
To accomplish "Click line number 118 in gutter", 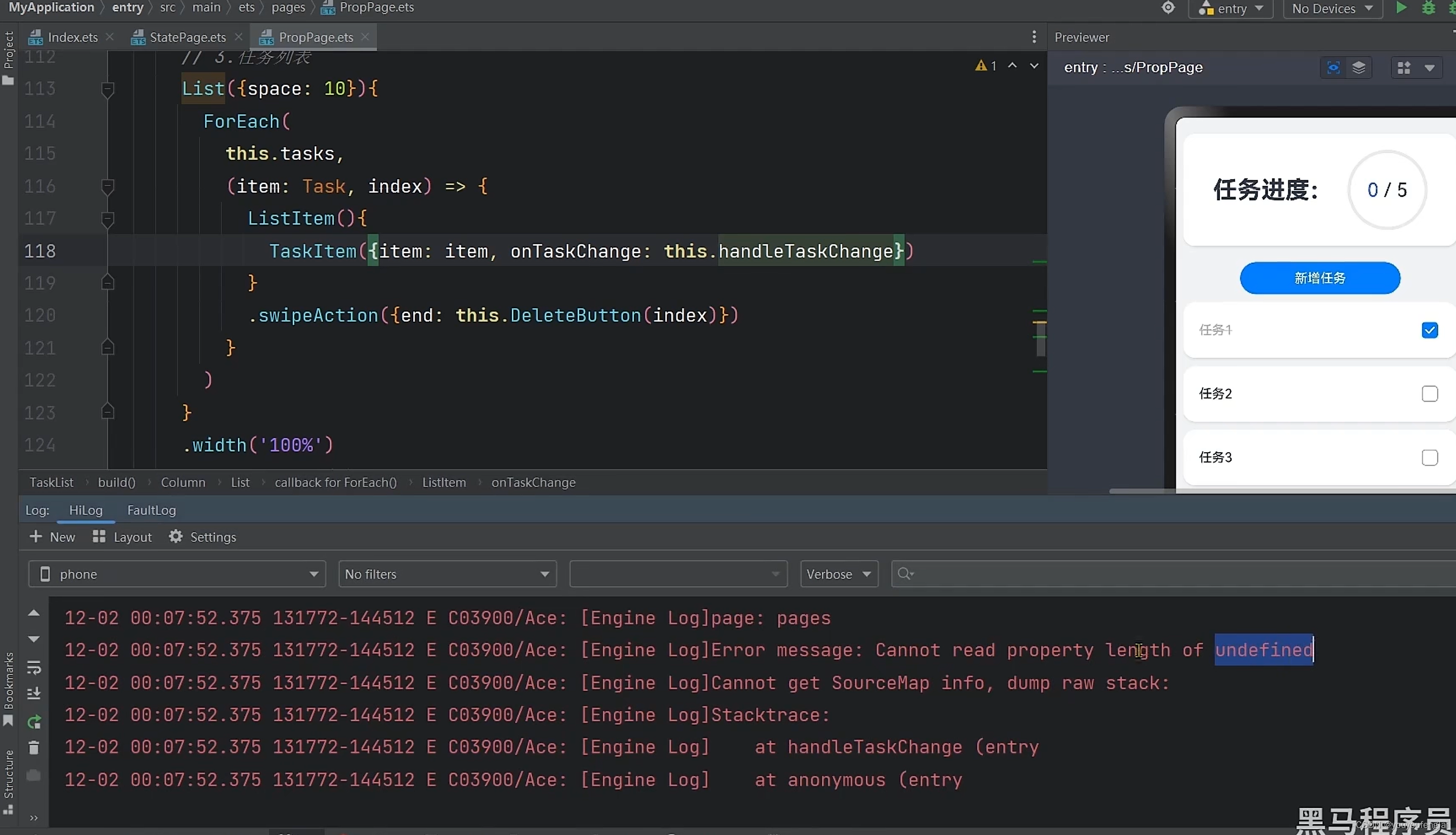I will point(40,251).
